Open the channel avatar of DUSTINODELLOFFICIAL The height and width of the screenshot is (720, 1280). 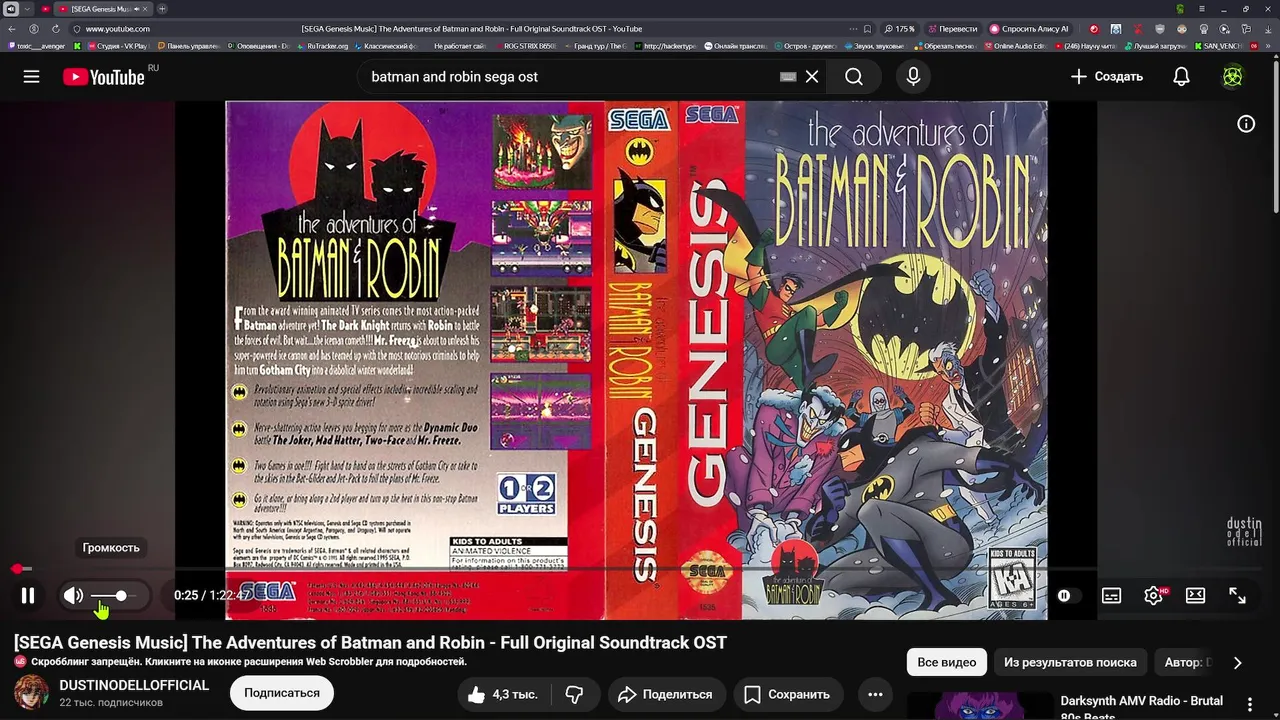(31, 693)
